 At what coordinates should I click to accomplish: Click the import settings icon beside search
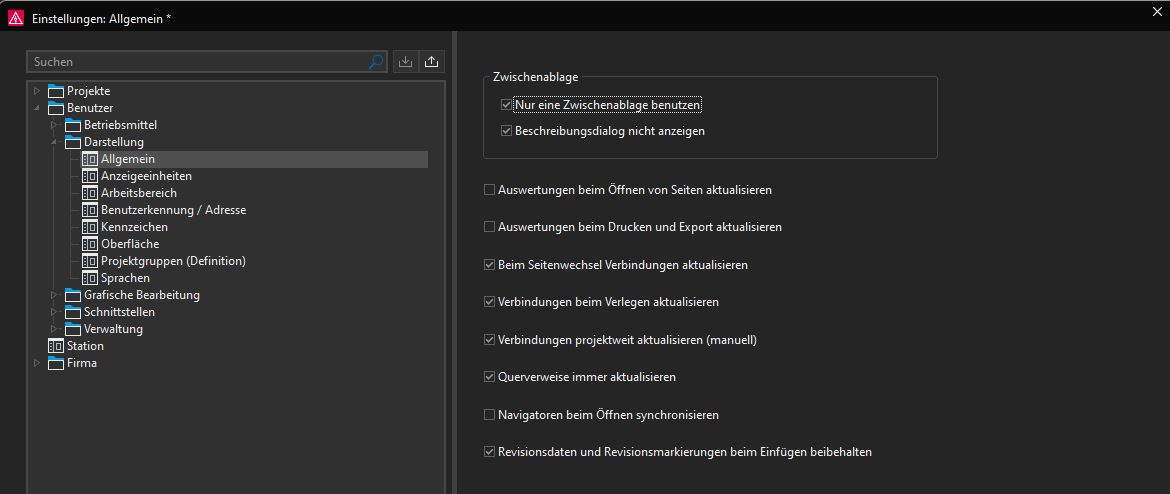[x=405, y=62]
